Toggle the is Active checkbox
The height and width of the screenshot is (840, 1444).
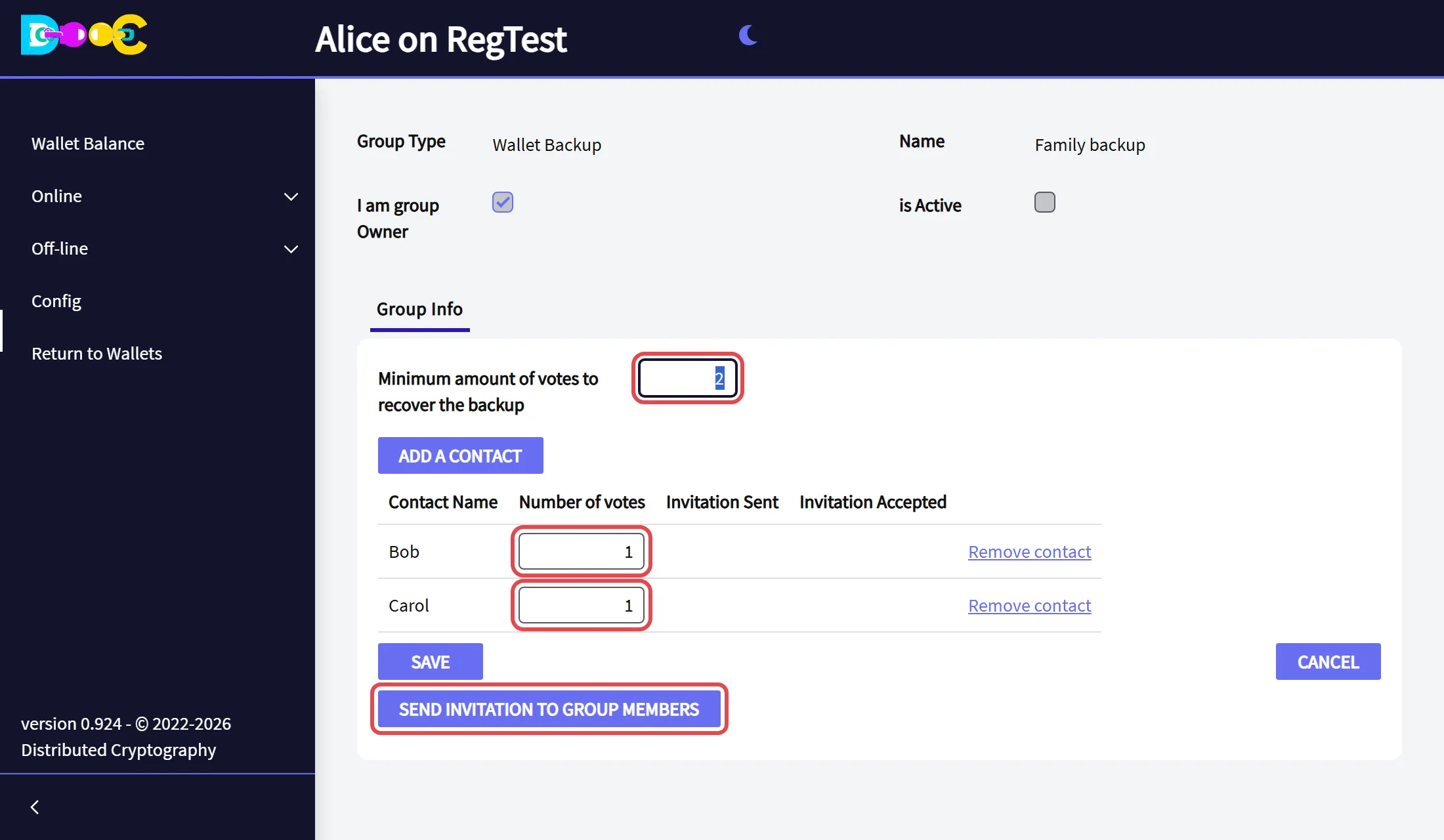point(1045,202)
